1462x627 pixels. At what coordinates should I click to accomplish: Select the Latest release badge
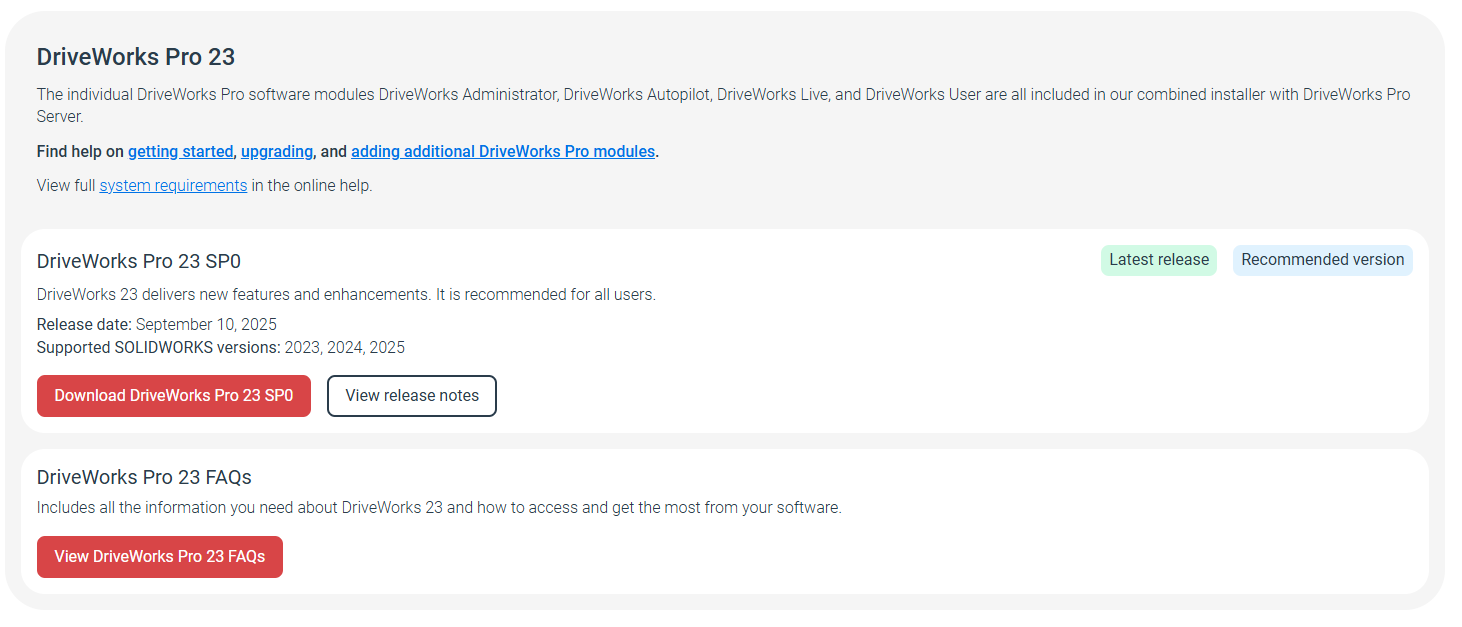[1159, 259]
